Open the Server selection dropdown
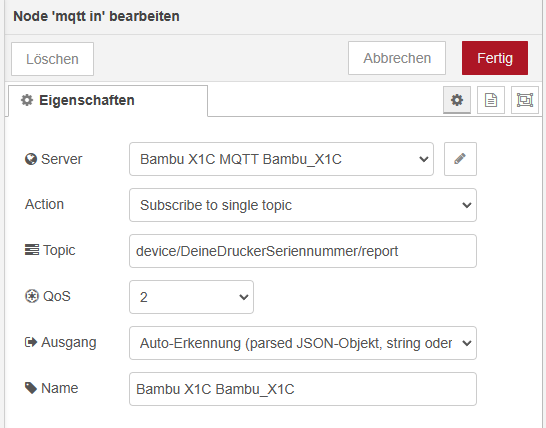 (x=281, y=159)
